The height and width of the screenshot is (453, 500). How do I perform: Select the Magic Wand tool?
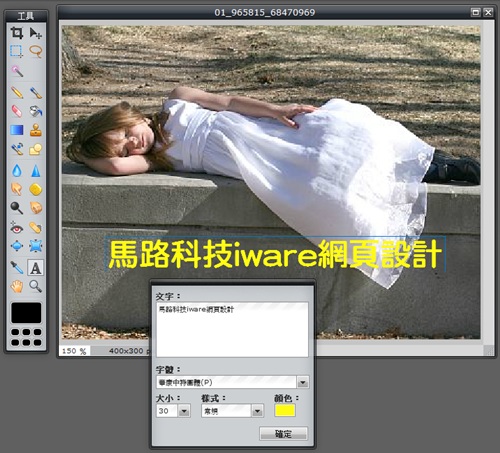point(17,71)
